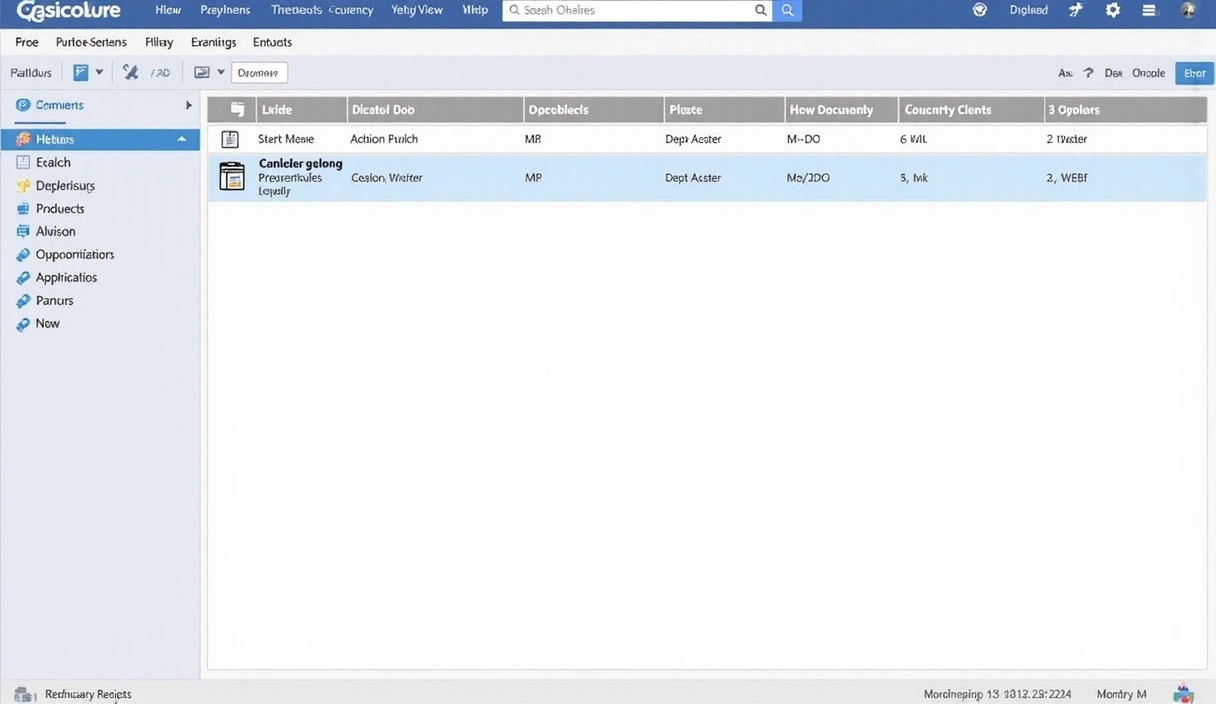Sort by the Opcoblects column header
Image resolution: width=1216 pixels, height=704 pixels.
(594, 110)
